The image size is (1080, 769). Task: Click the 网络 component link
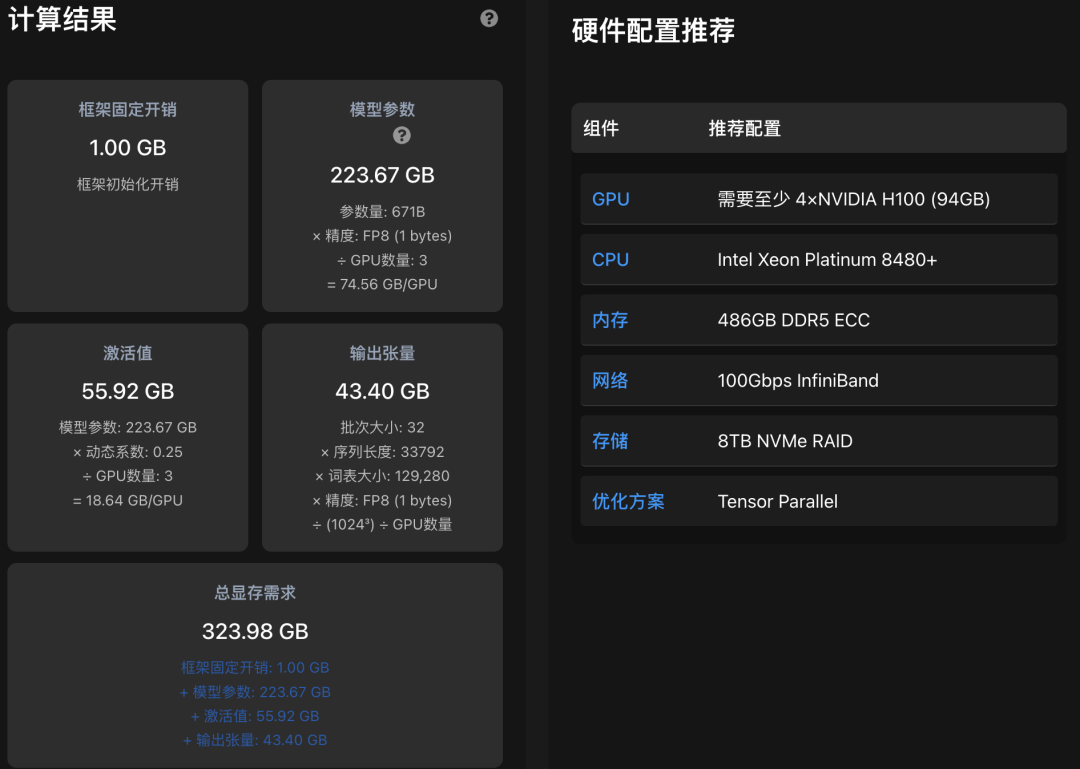610,380
